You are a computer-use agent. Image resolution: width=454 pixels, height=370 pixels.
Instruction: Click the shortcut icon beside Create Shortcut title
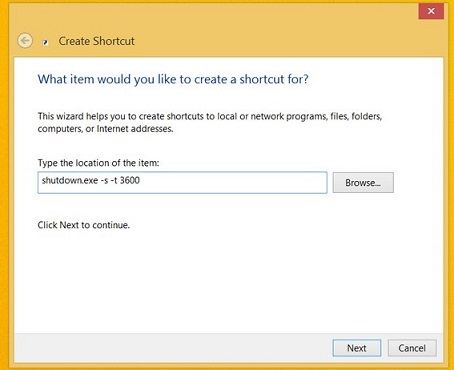click(45, 42)
